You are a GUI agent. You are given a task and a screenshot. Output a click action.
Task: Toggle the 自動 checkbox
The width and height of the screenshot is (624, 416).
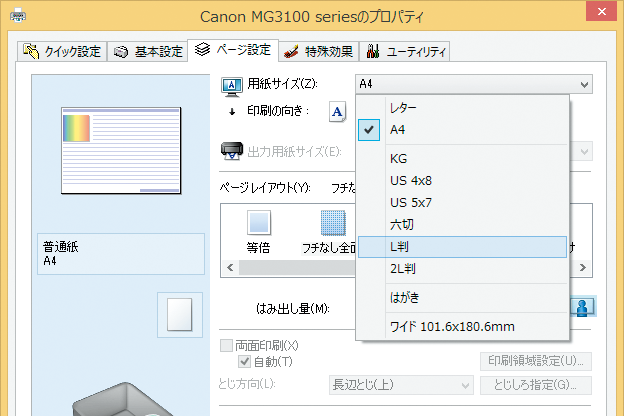(x=244, y=361)
